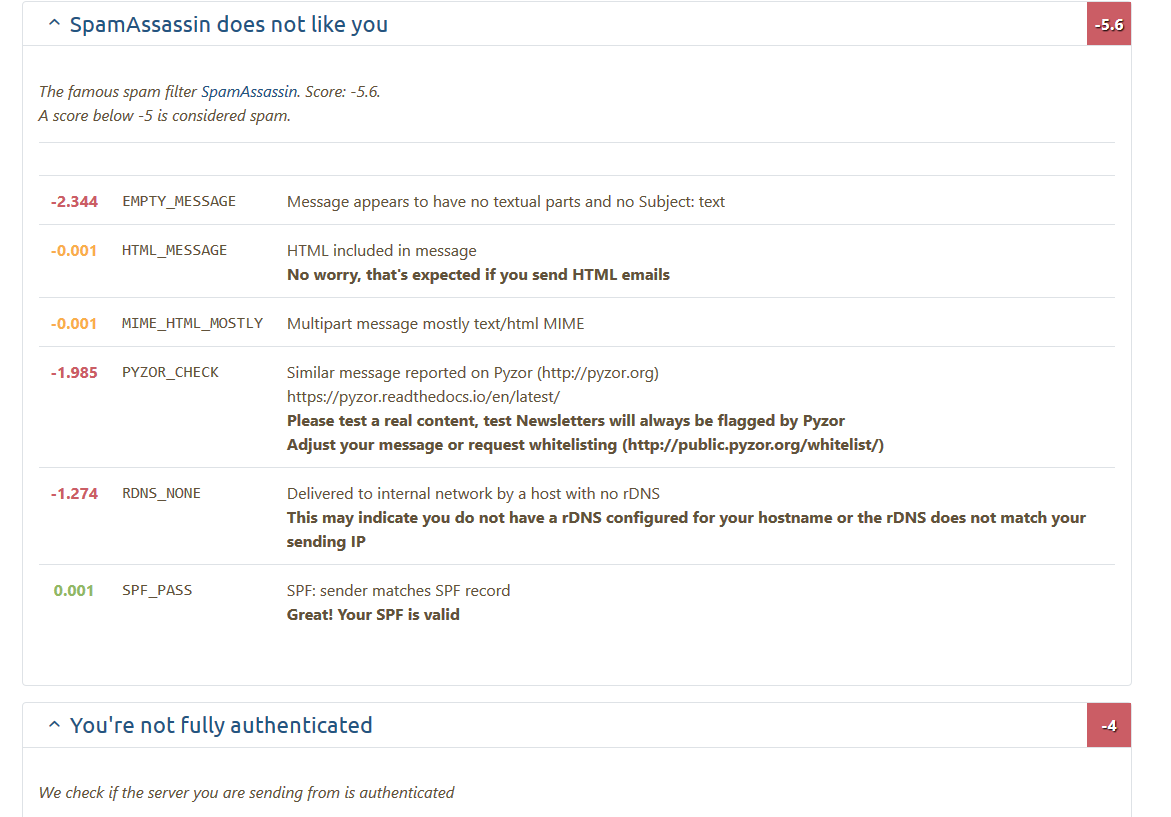Select 'Message appears to have no textual parts' text

[x=506, y=202]
